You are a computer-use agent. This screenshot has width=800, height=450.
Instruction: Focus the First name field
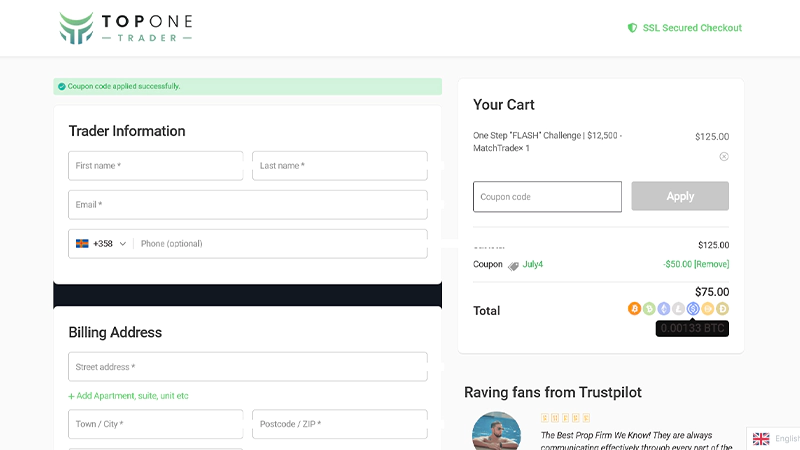click(156, 166)
